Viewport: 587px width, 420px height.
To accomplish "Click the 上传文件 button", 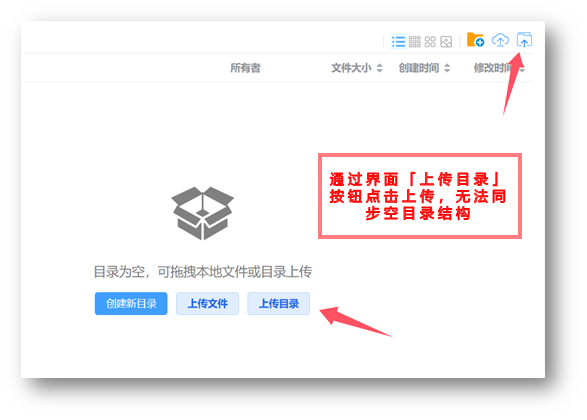I will point(207,304).
